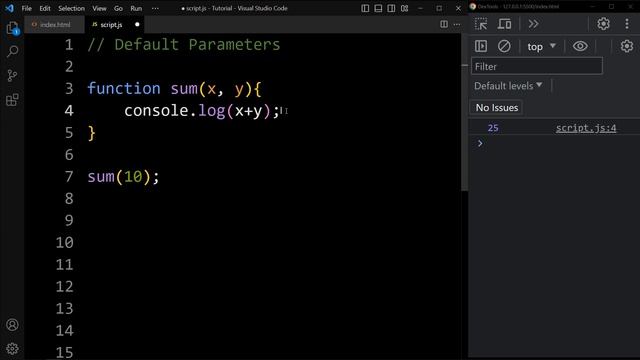Expand hidden menu items ellipsis
This screenshot has width=640, height=360.
coord(155,8)
